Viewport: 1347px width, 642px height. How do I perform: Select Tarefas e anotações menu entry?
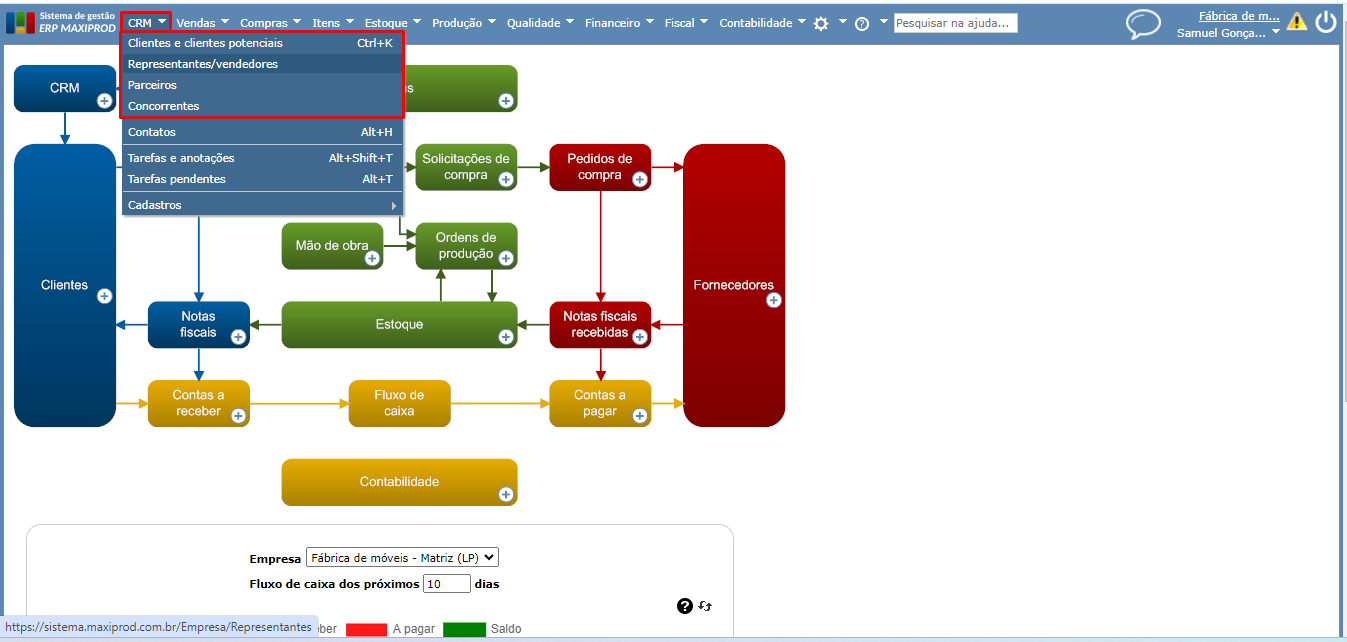[x=262, y=158]
